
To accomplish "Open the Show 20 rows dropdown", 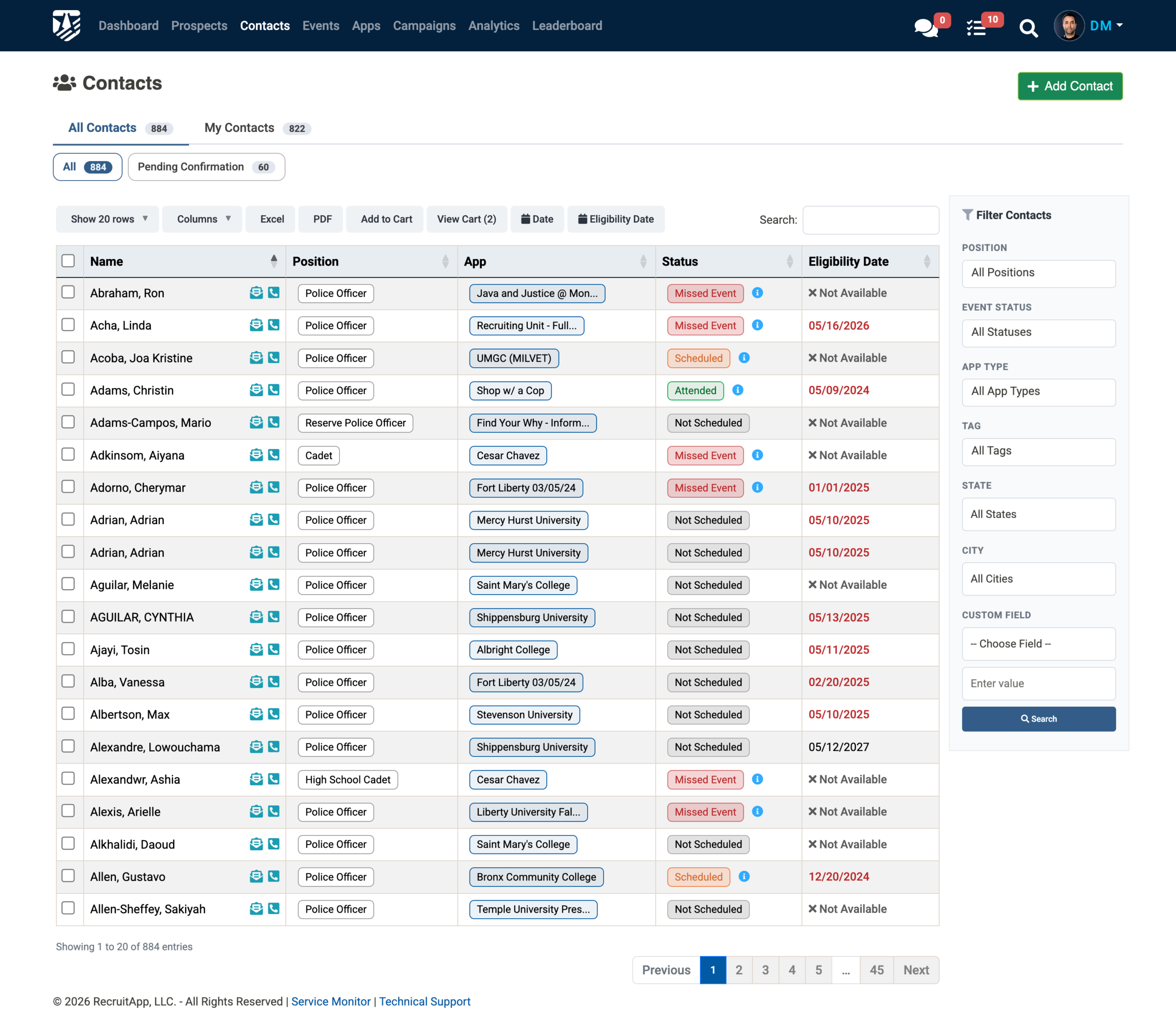I will pos(108,219).
